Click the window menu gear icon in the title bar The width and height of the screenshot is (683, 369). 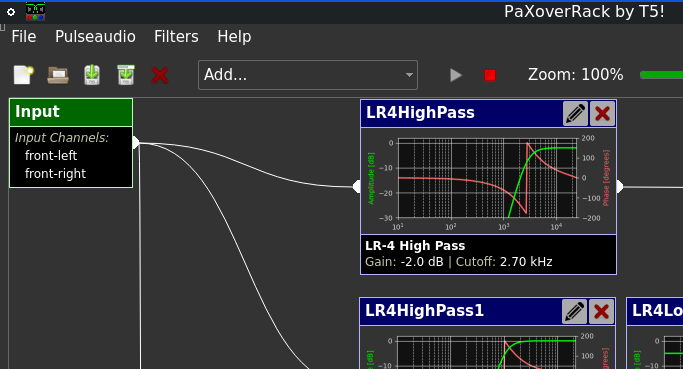pos(11,12)
